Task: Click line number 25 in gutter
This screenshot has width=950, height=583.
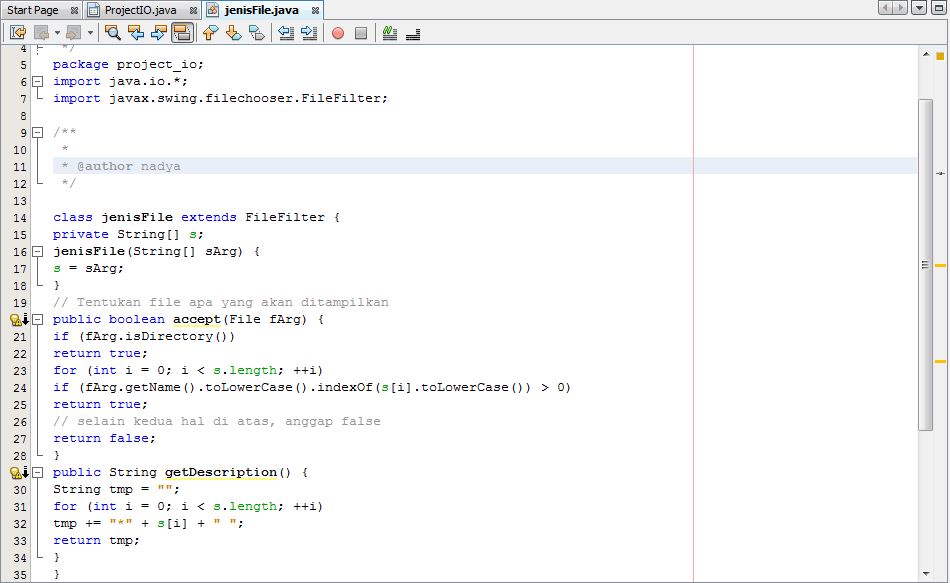Action: [20, 404]
